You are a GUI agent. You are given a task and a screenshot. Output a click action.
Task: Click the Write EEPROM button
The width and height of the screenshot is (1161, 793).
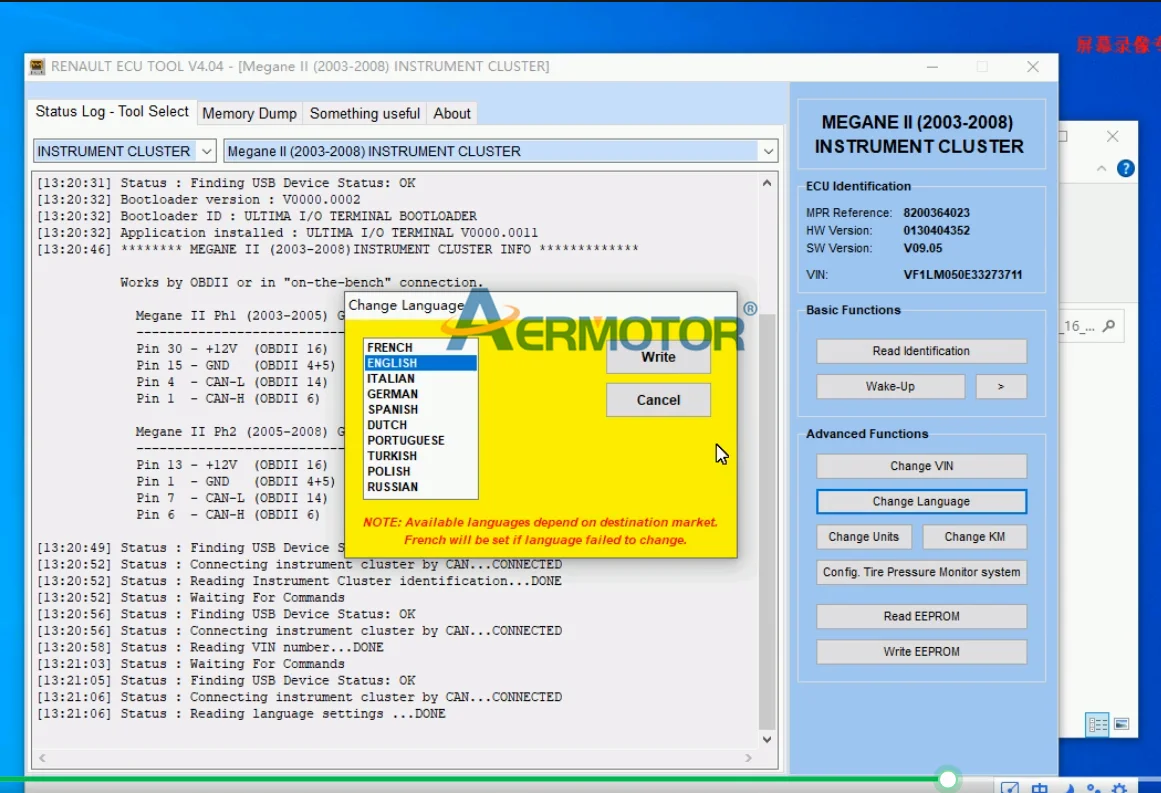921,652
